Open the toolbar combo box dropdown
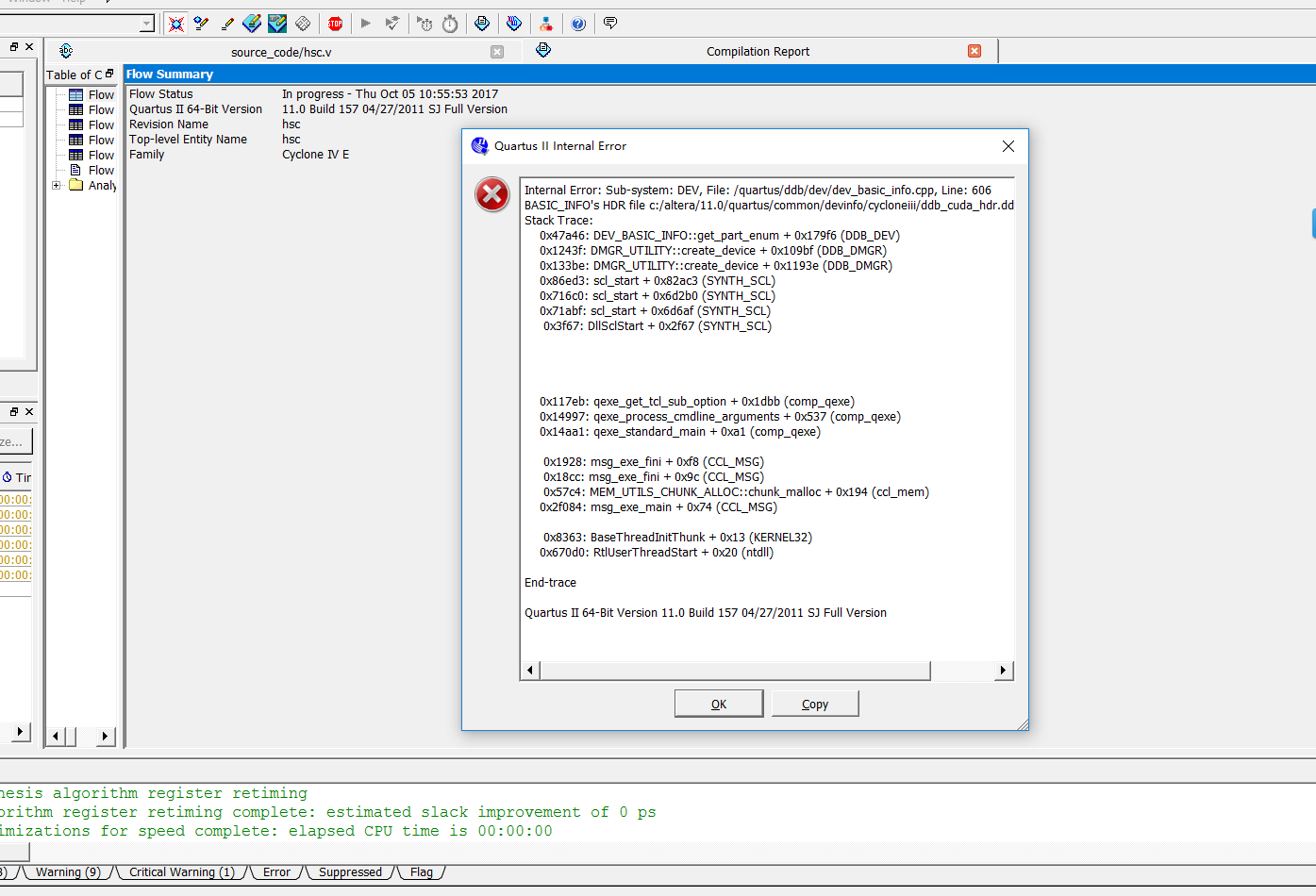The height and width of the screenshot is (896, 1316). 146,25
